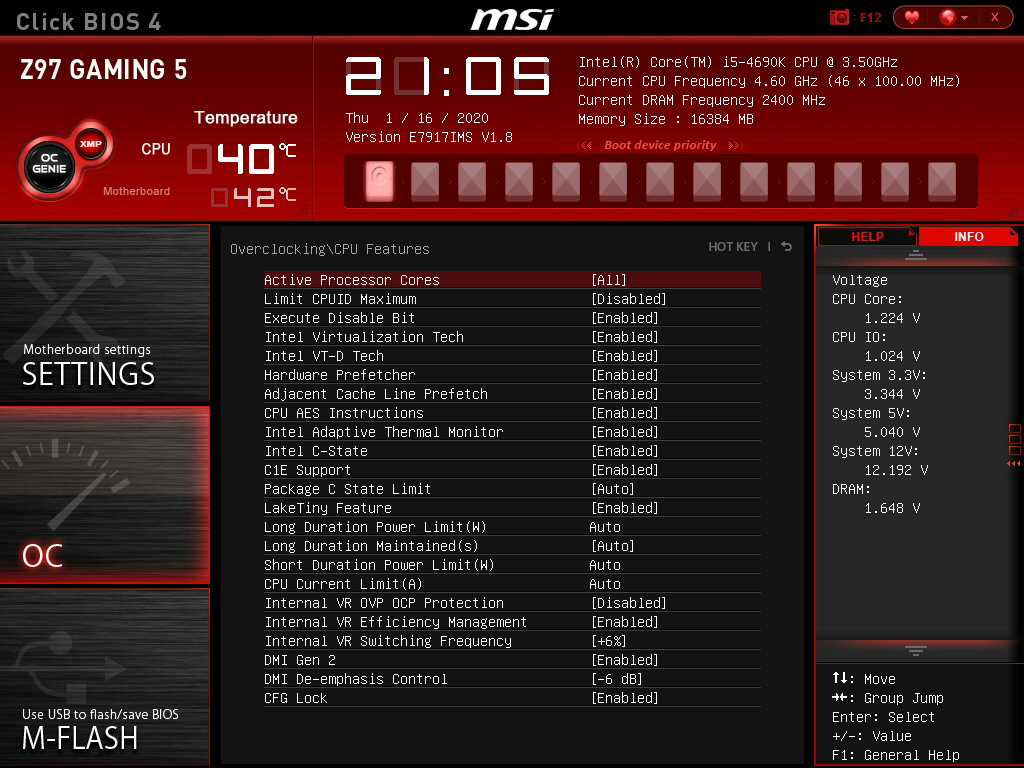Open the M-FLASH BIOS flash panel
This screenshot has width=1024, height=768.
(x=104, y=676)
